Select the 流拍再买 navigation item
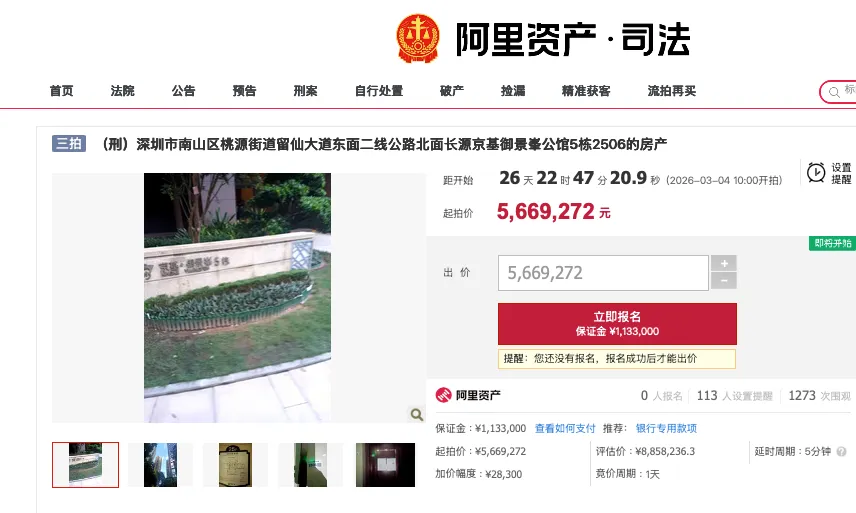Image resolution: width=856 pixels, height=513 pixels. point(671,91)
